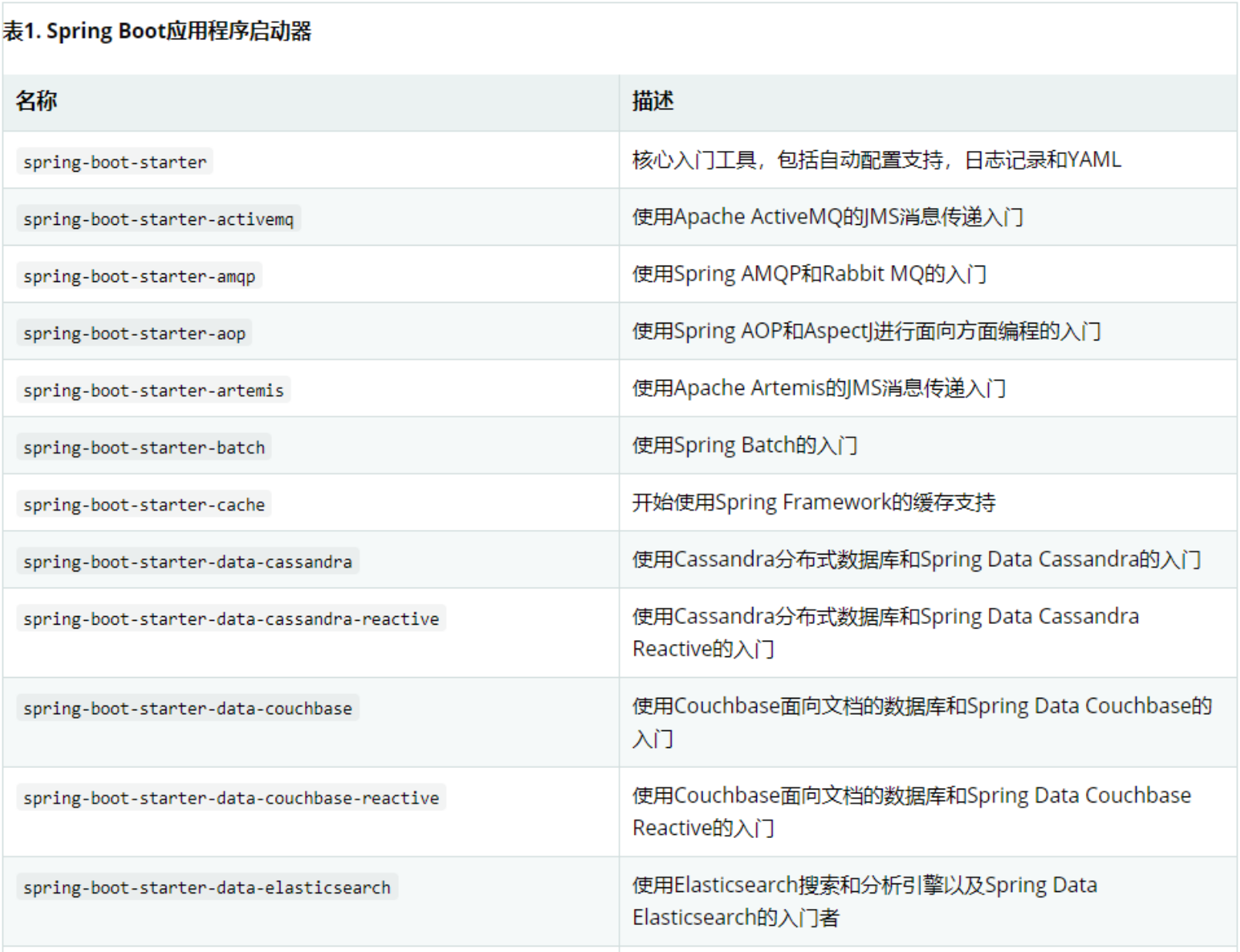Select code 'spring-boot-starter-cache'

point(144,504)
